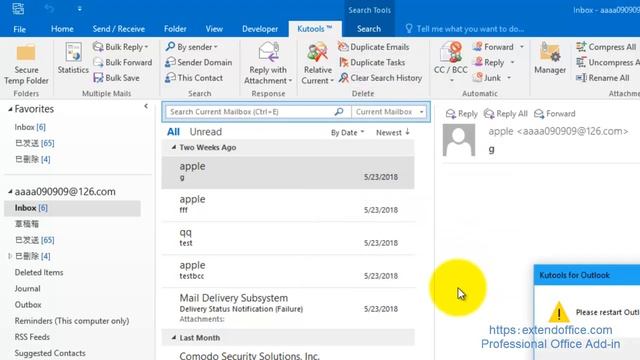This screenshot has width=640, height=360.
Task: Click the search magnifier icon
Action: 339,111
